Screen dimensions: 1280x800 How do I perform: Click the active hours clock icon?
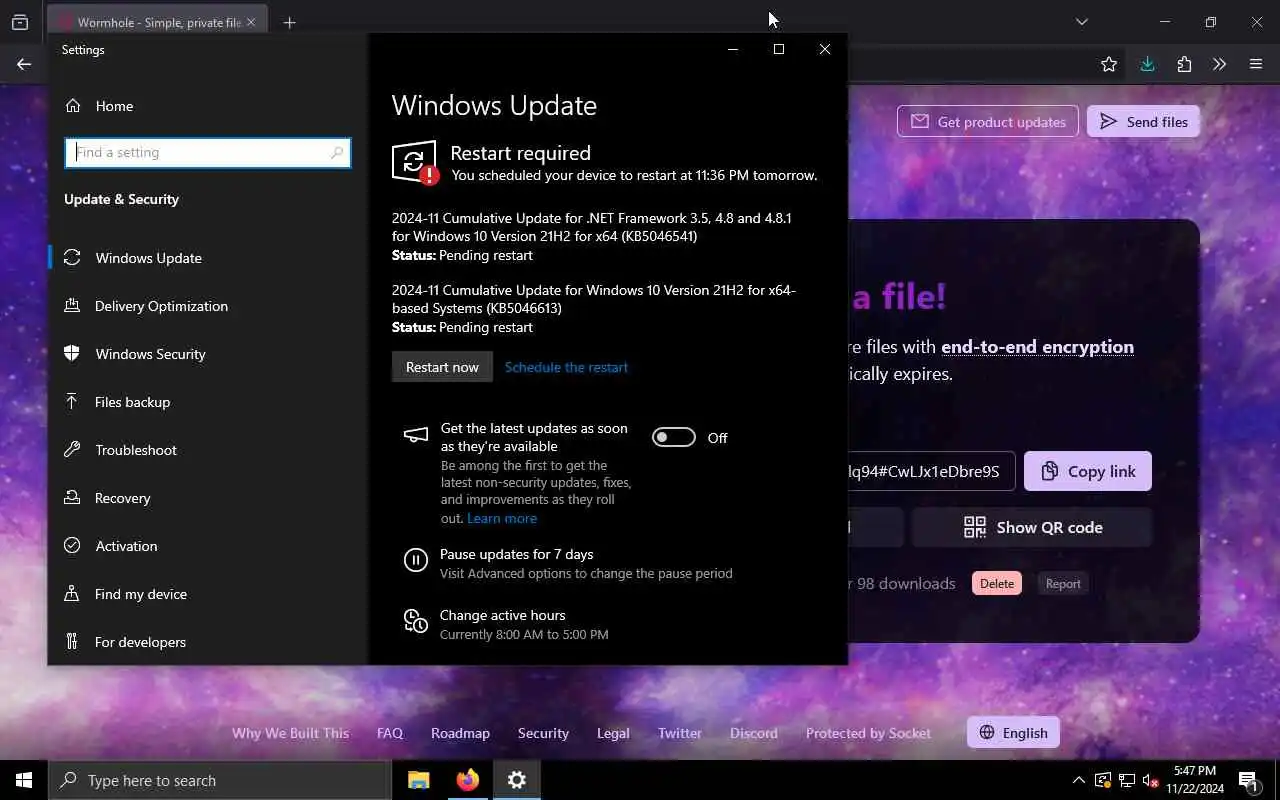point(416,621)
